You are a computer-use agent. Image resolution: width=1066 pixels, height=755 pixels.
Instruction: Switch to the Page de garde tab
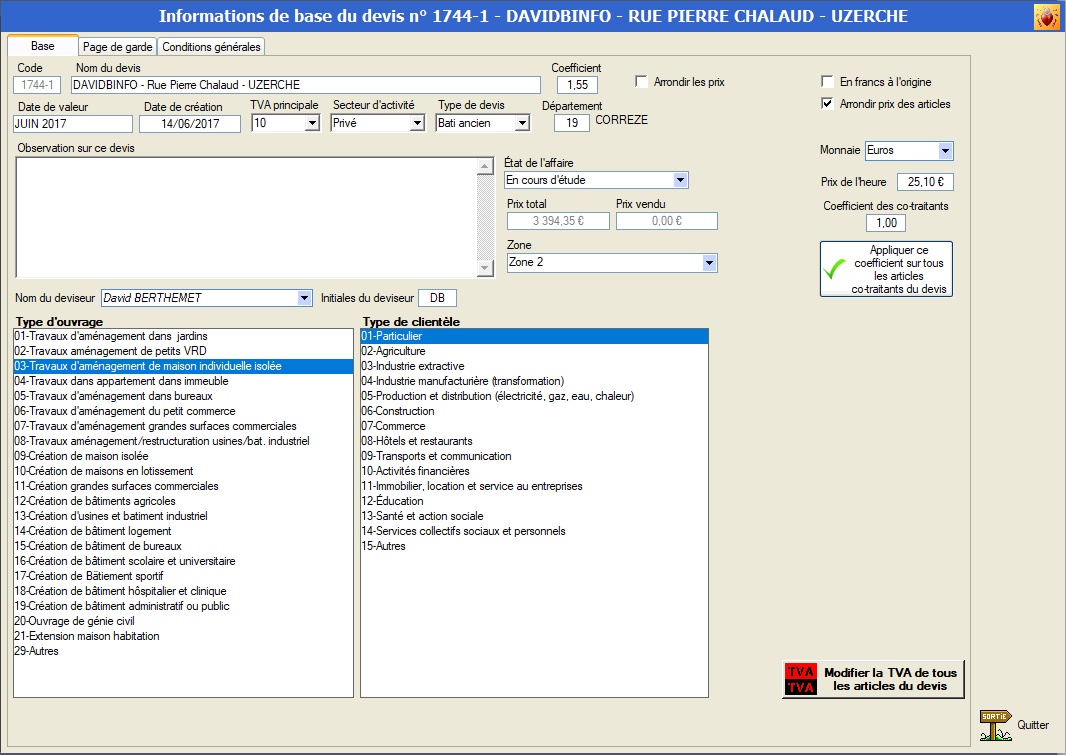117,47
